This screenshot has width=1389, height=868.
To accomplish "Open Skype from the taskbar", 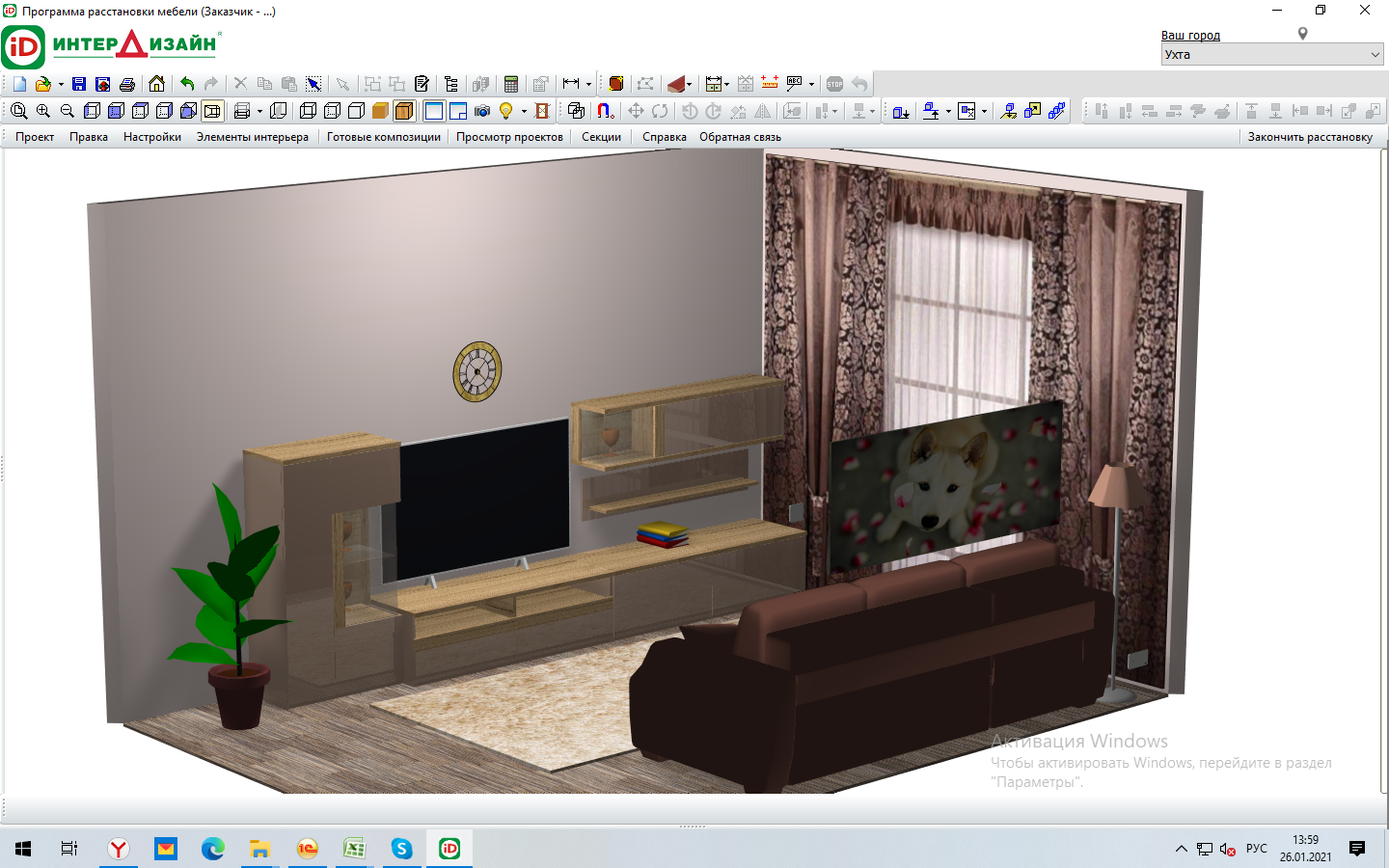I will (401, 849).
